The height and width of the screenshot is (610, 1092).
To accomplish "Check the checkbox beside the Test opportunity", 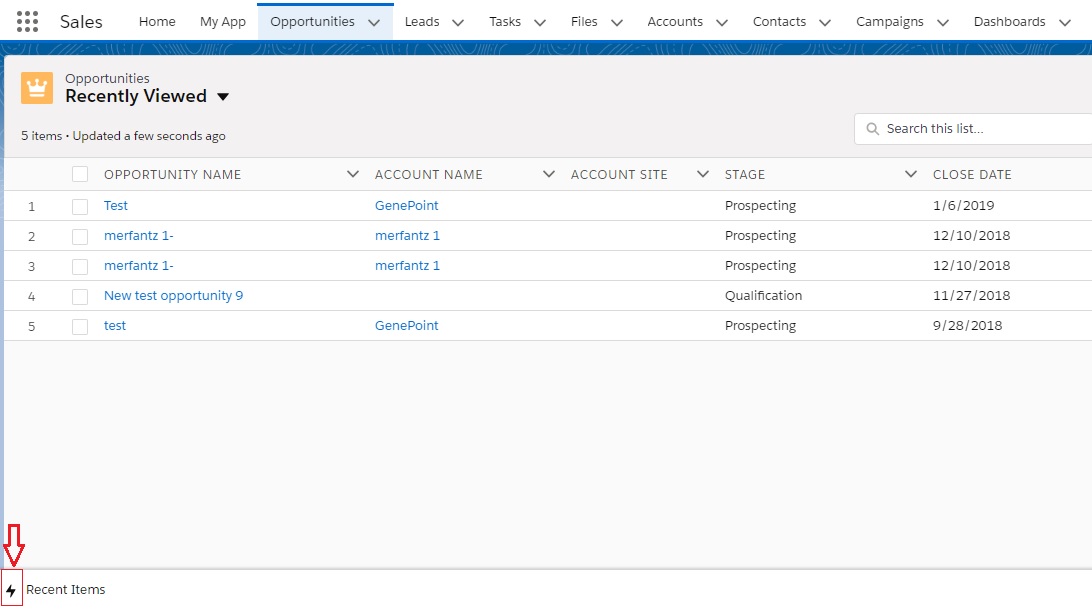I will [x=80, y=205].
